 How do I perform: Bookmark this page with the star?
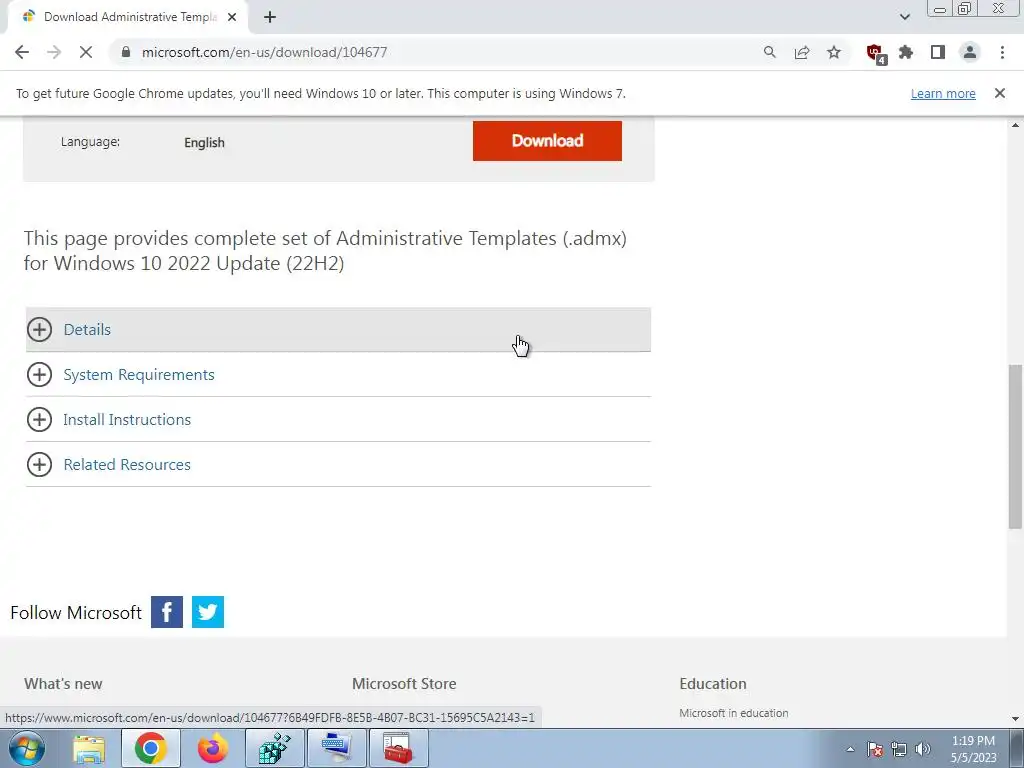[x=834, y=52]
